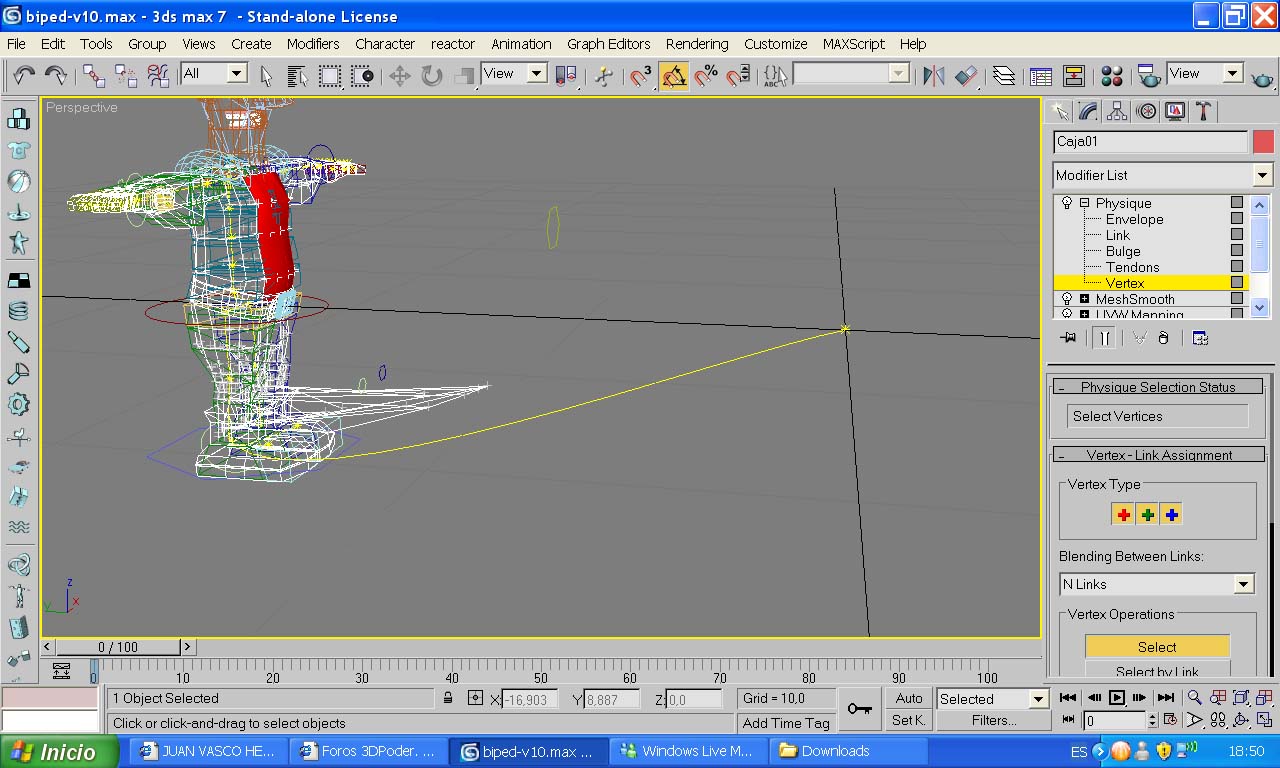Toggle the highlighted Angle Snap icon
Screen dimensions: 1280x768
click(x=674, y=75)
